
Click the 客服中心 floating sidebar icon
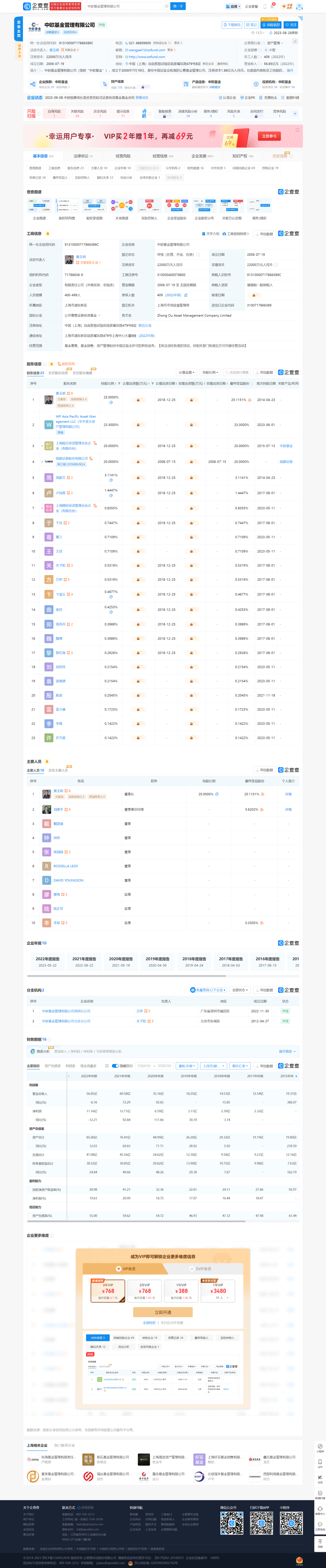click(x=320, y=1511)
